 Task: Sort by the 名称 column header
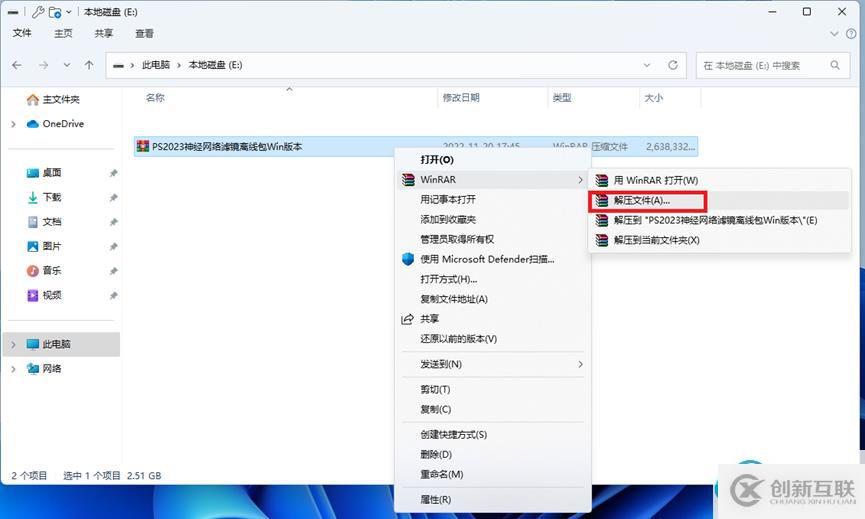click(155, 98)
